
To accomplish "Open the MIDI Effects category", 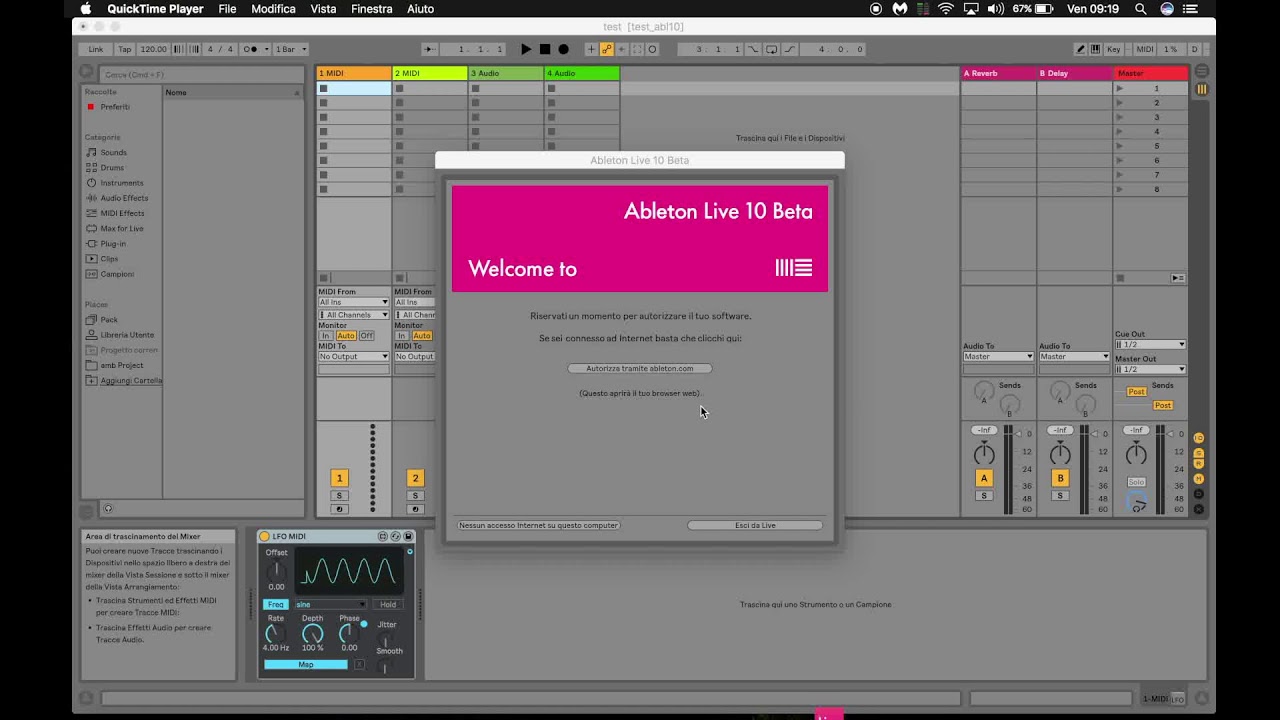I will click(122, 213).
